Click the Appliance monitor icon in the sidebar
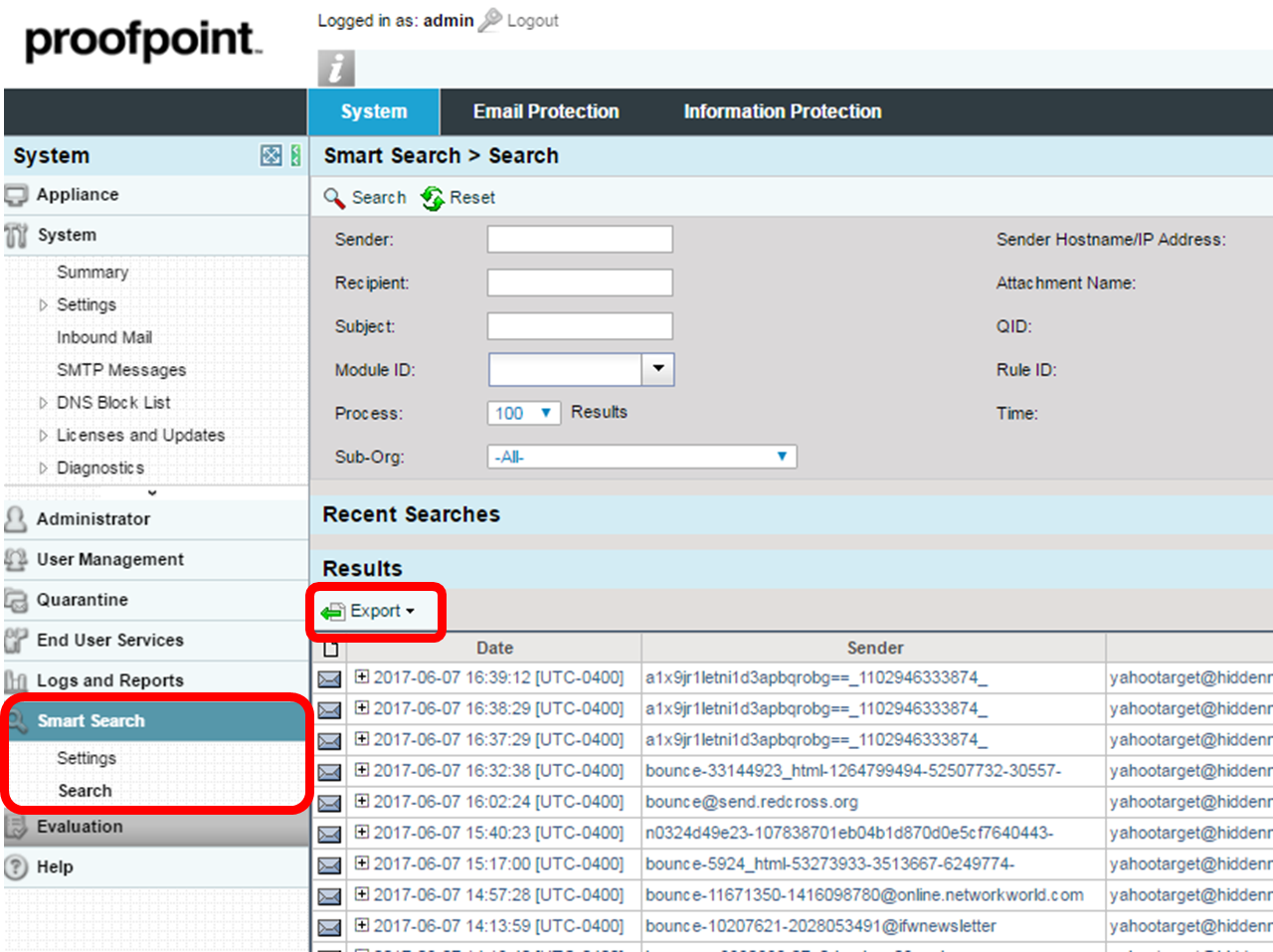This screenshot has width=1273, height=952. click(x=16, y=195)
